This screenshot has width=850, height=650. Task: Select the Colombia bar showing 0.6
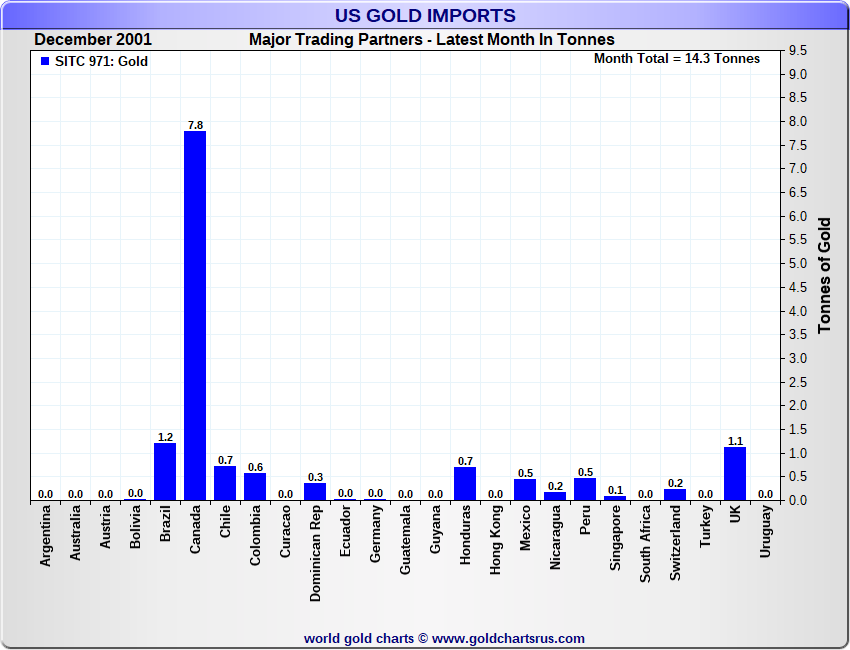click(255, 486)
